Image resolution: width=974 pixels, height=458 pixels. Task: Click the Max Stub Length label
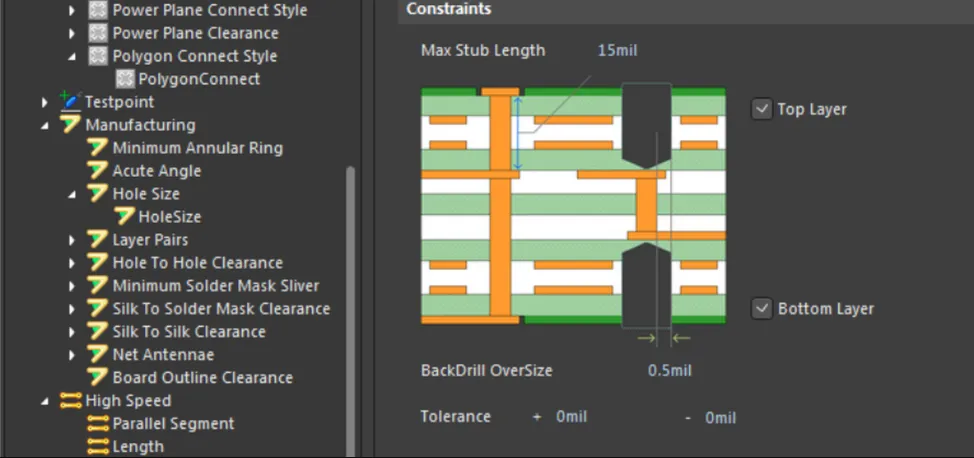point(483,50)
